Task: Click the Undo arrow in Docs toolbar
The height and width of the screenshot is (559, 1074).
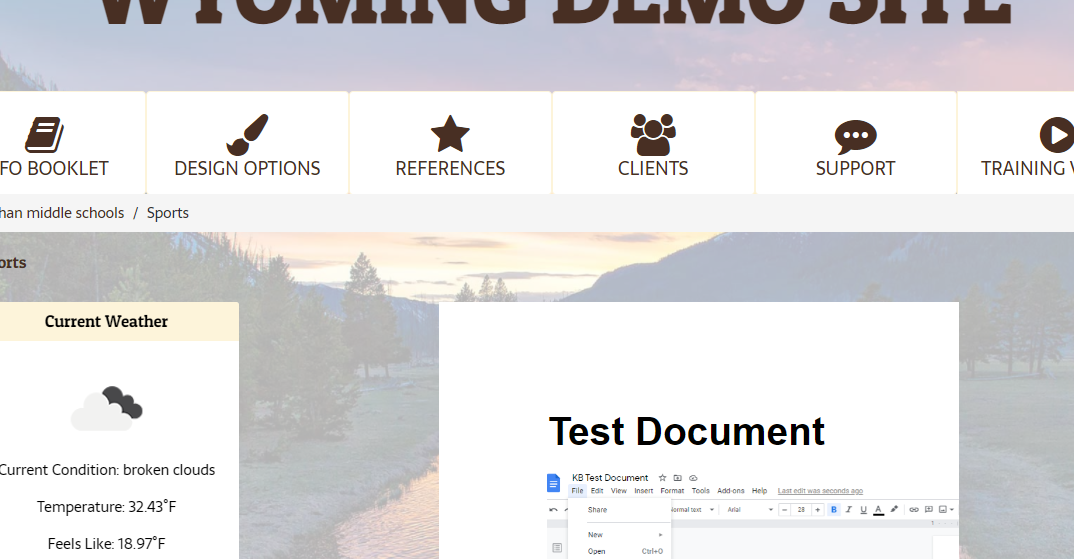Action: 553,510
